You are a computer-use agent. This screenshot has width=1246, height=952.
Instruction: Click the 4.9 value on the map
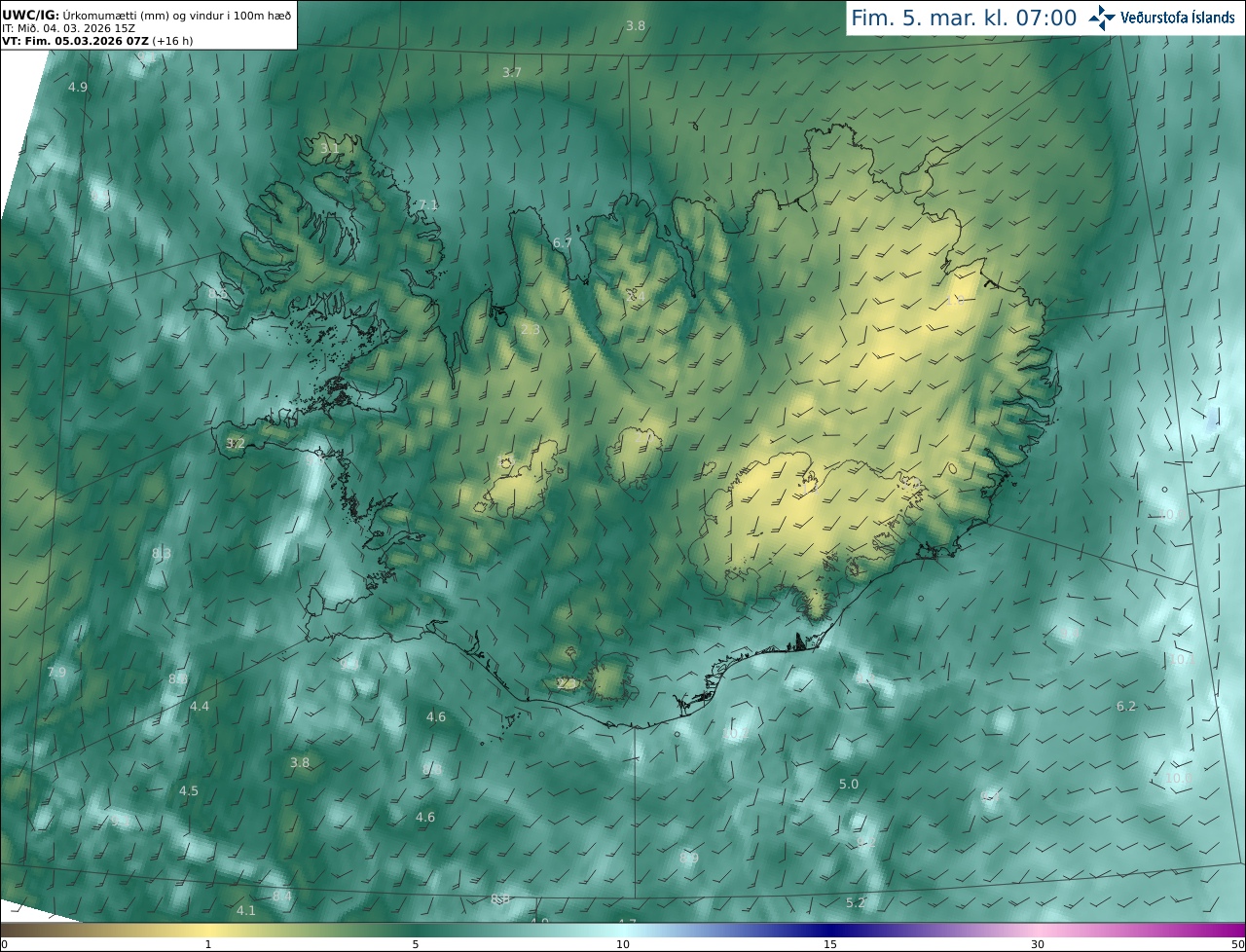pyautogui.click(x=78, y=87)
